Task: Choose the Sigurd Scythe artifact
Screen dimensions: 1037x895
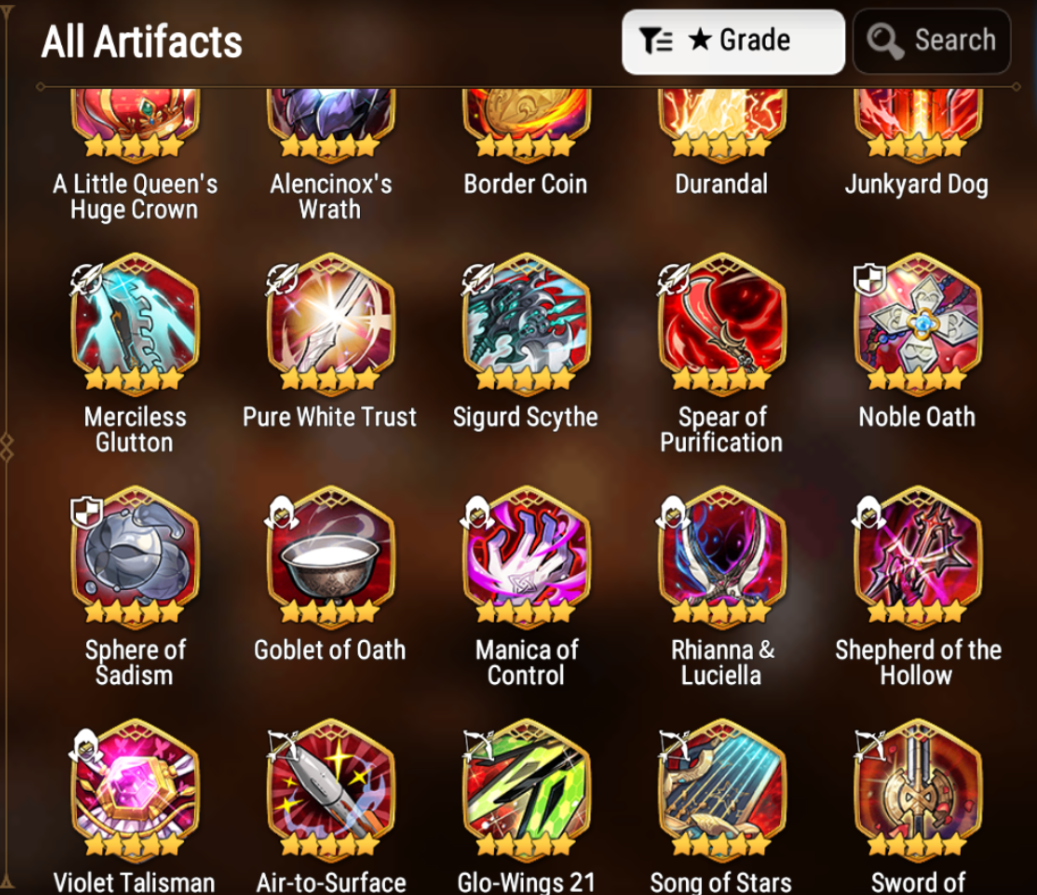Action: pyautogui.click(x=526, y=322)
